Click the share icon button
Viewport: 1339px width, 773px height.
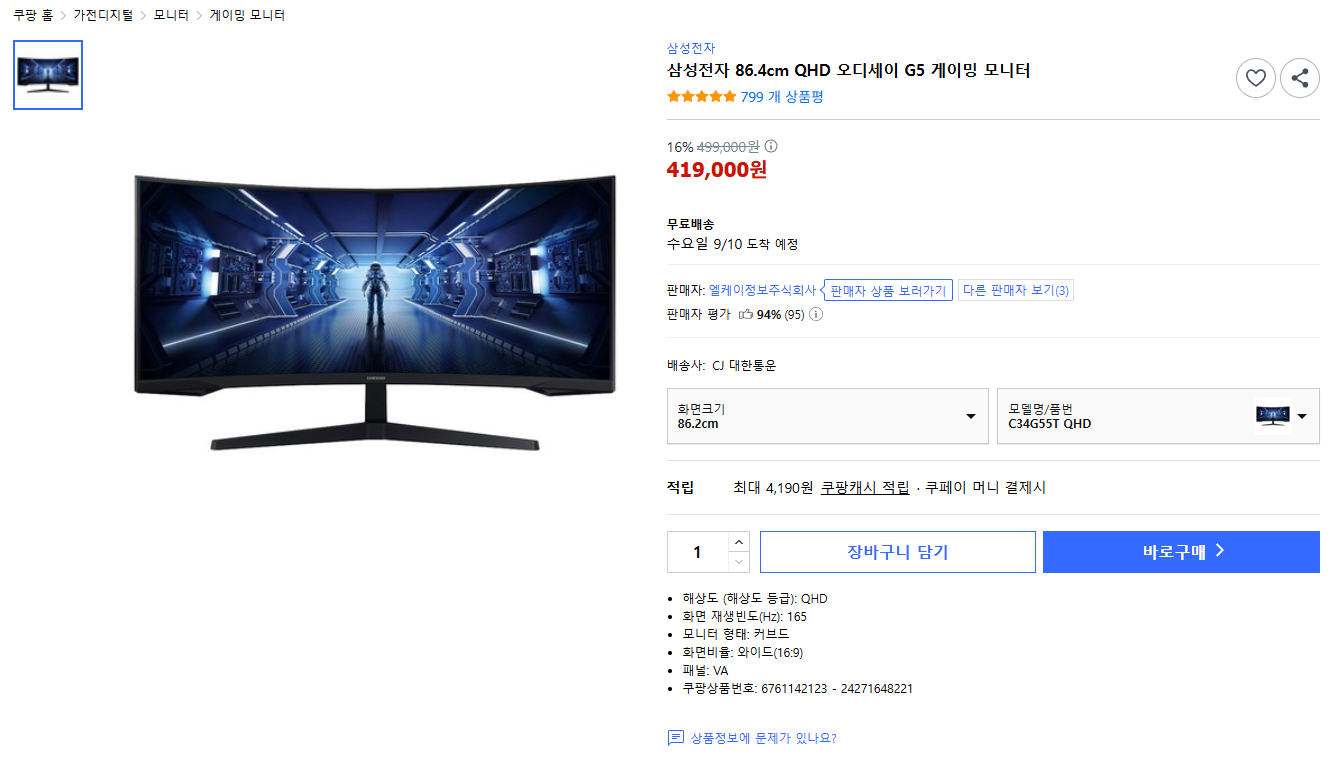coord(1300,78)
